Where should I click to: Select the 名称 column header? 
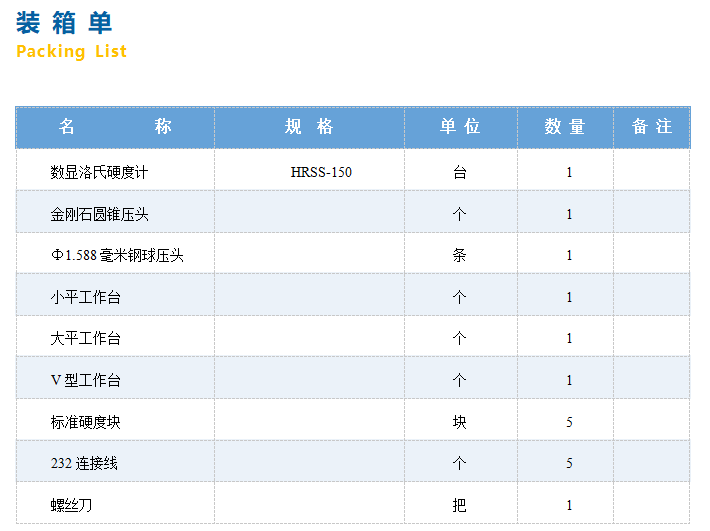pyautogui.click(x=115, y=127)
